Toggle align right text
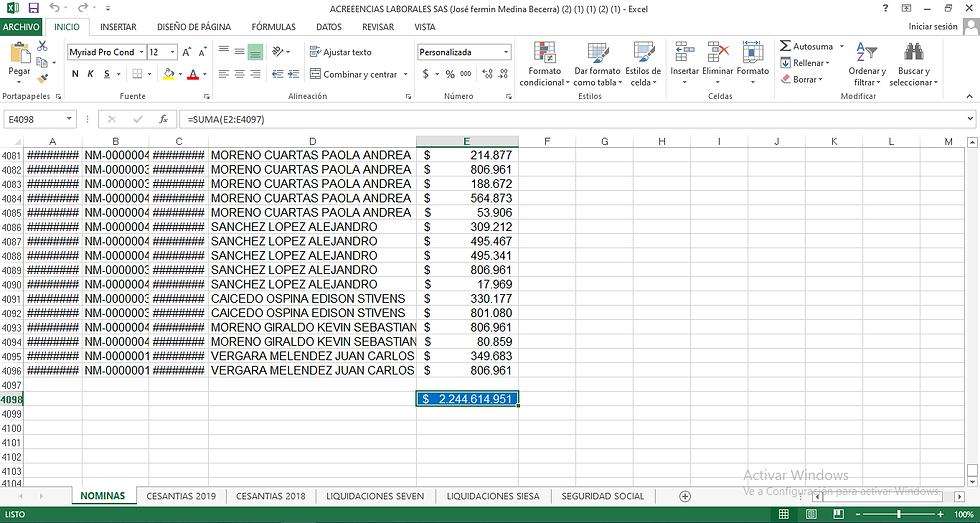Screen dimensions: 980x523 point(254,74)
